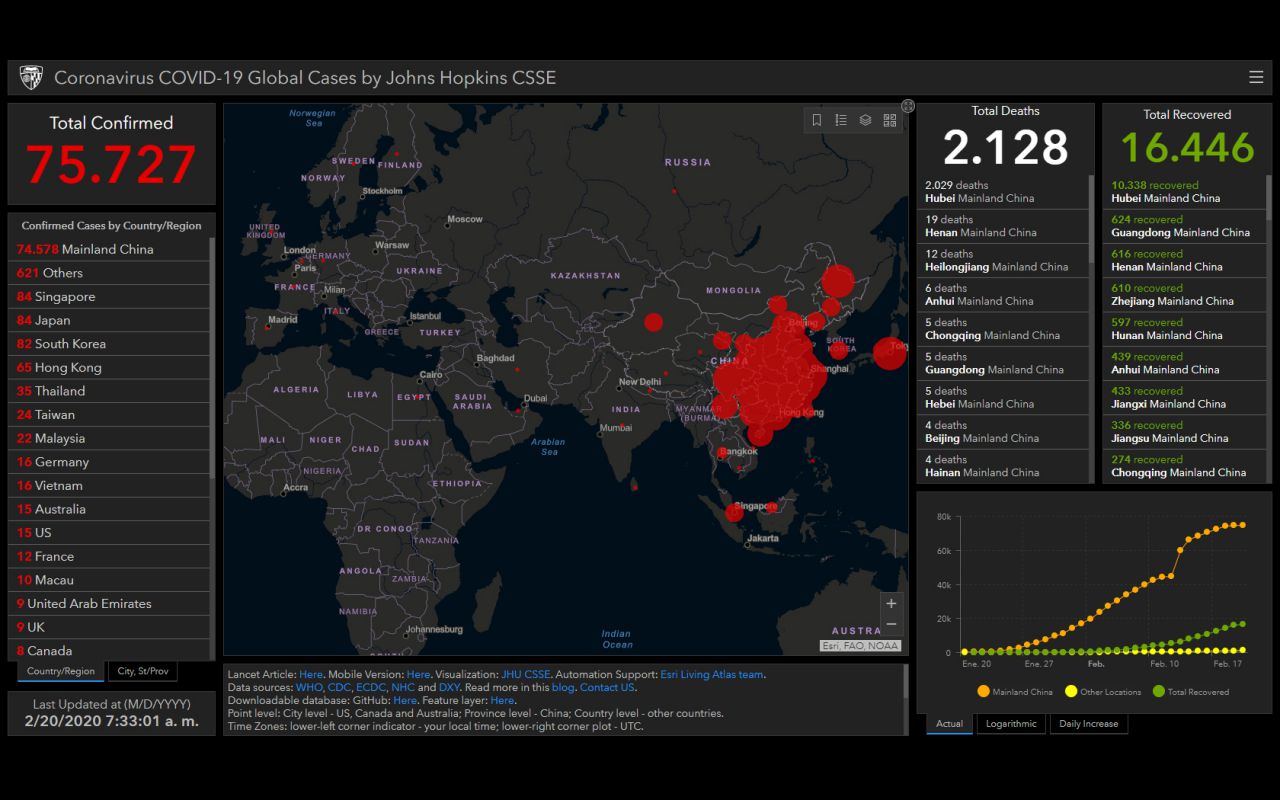Open the Esri Living Atlas team link
This screenshot has width=1280, height=800.
coord(711,674)
